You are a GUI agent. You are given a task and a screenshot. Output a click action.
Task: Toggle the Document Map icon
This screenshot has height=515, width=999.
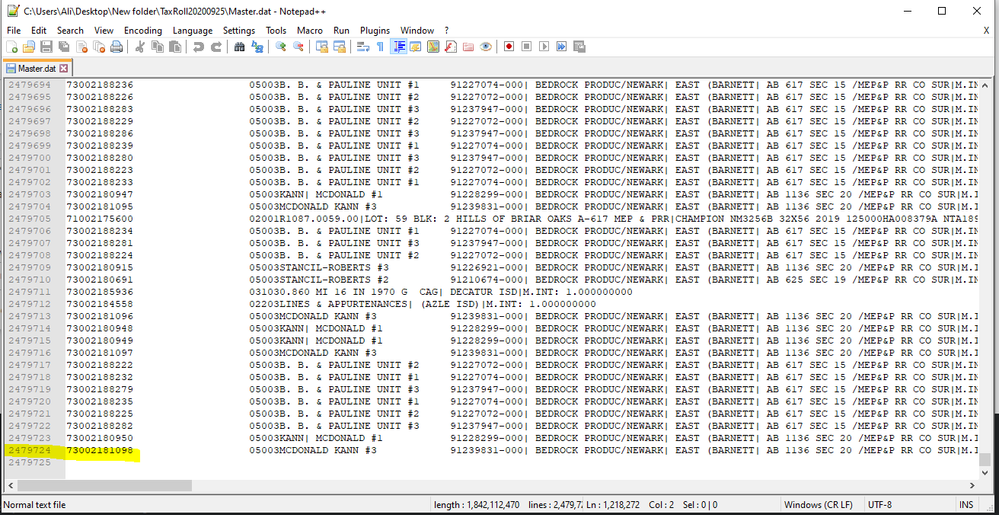[x=433, y=47]
